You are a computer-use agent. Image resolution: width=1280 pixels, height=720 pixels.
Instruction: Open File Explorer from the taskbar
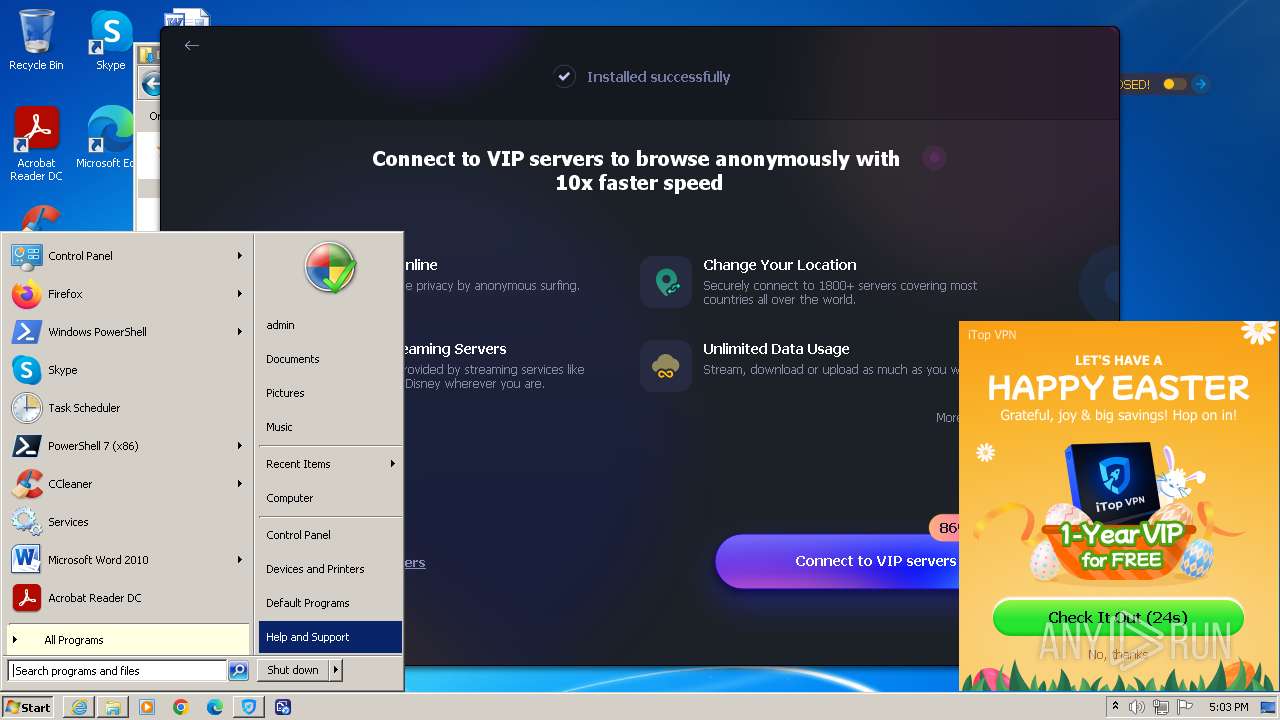tap(113, 707)
